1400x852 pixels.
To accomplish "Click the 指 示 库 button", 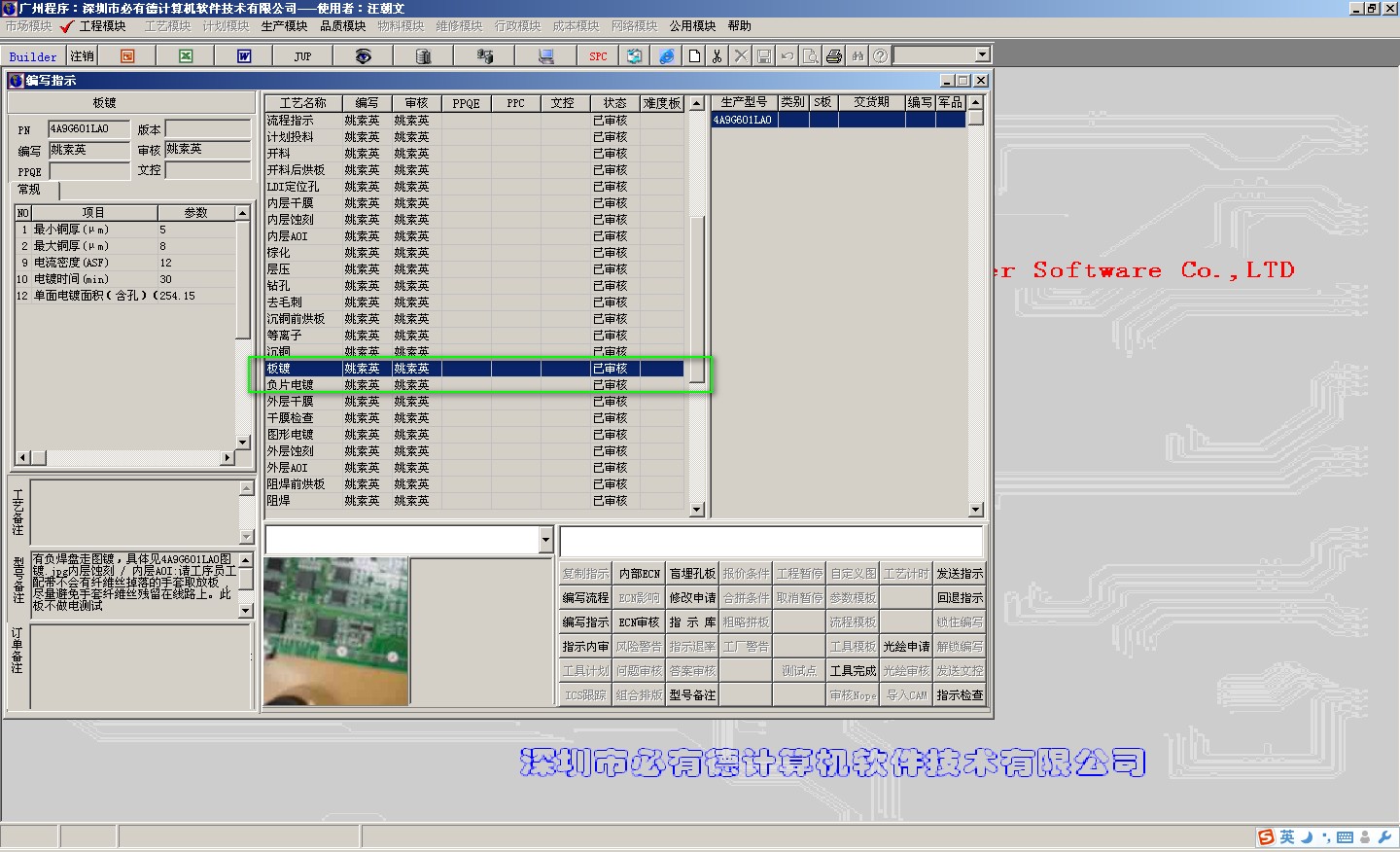I will [x=692, y=622].
